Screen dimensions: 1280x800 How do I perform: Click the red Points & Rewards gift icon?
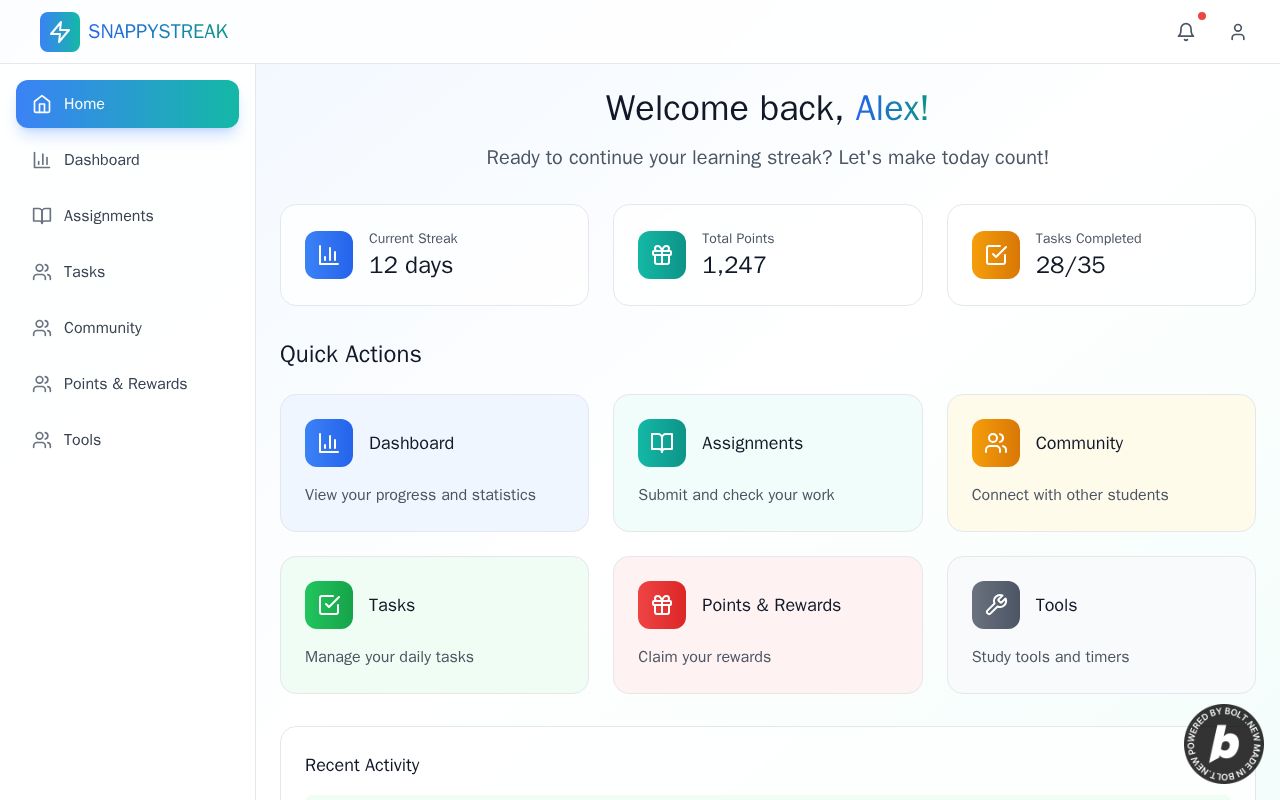(662, 605)
